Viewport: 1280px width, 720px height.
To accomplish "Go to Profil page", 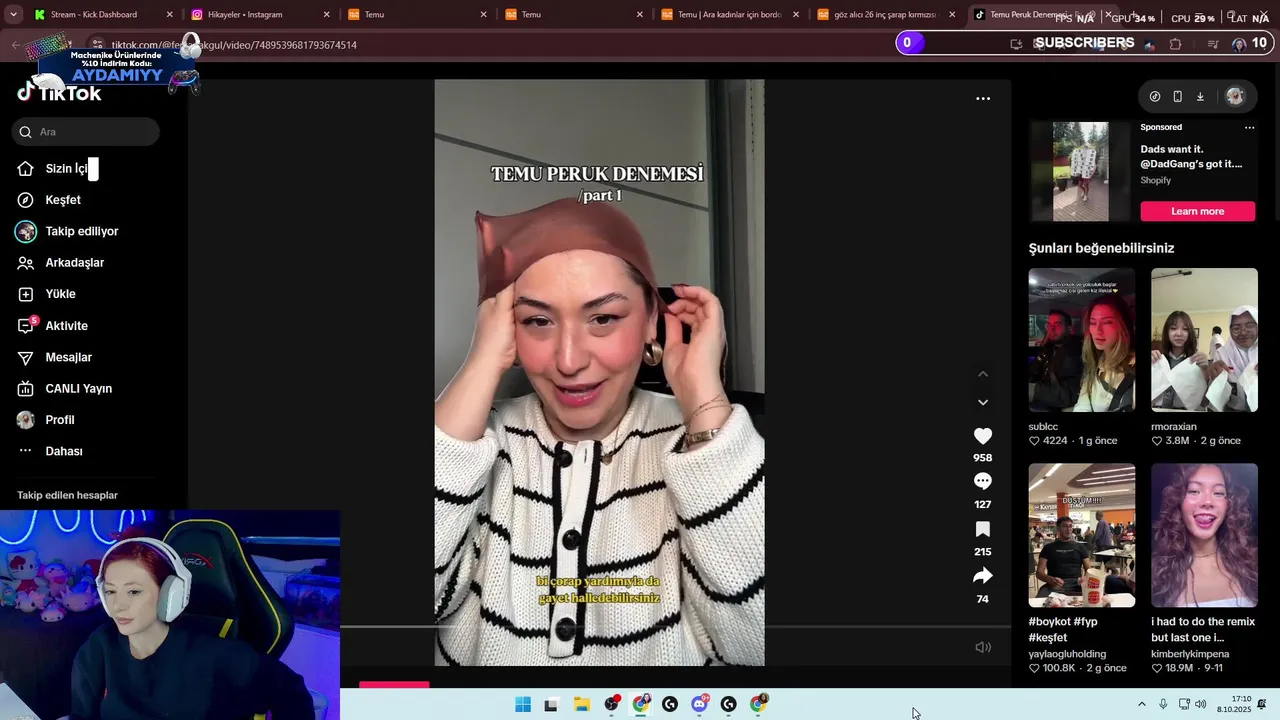I will [46, 420].
